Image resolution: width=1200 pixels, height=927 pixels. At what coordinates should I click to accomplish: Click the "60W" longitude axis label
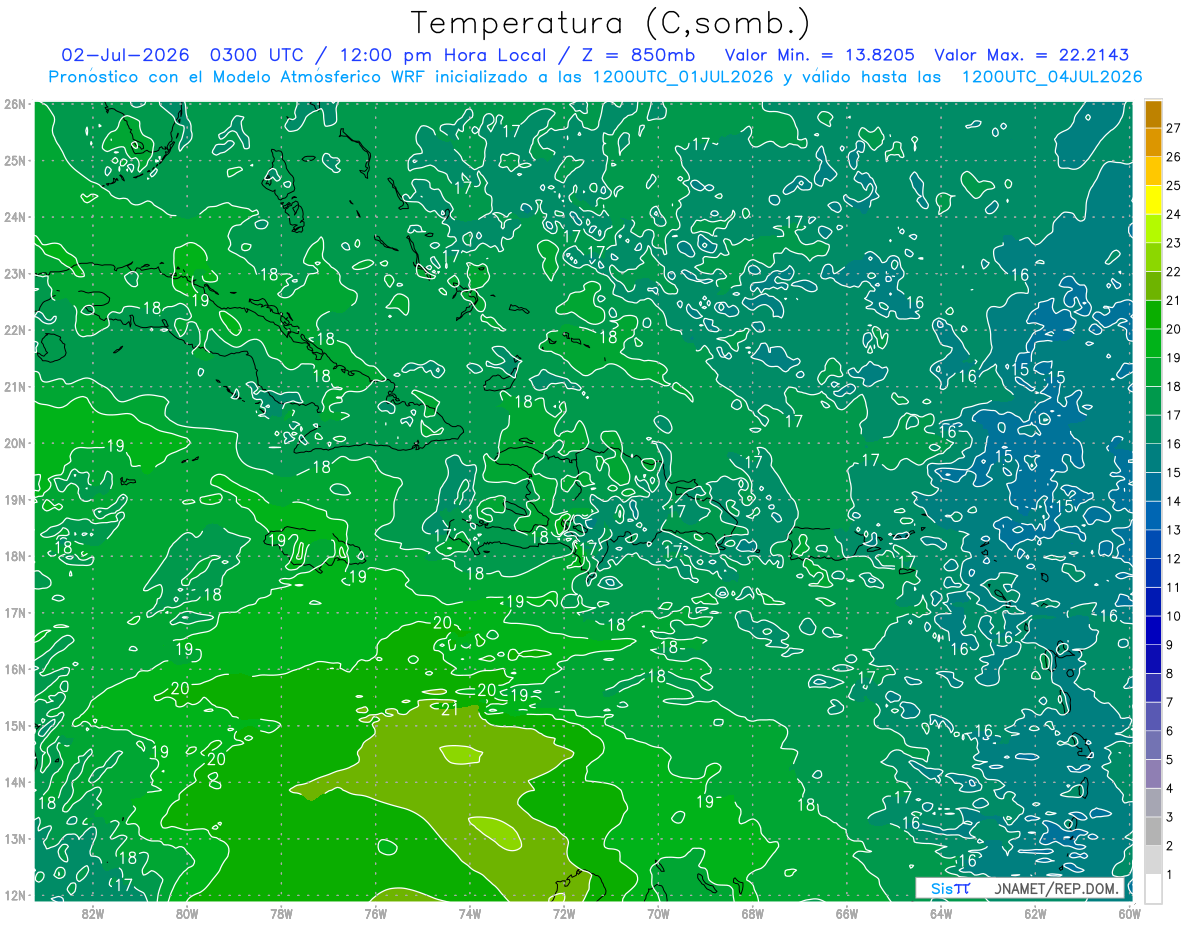tap(1129, 912)
